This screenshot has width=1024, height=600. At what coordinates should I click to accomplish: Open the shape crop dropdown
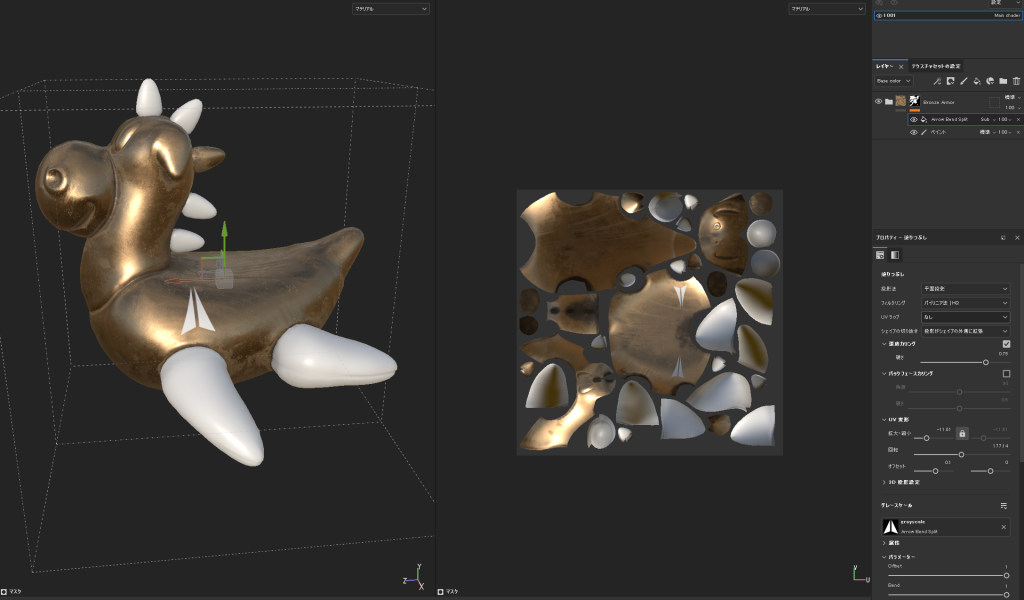pos(965,332)
